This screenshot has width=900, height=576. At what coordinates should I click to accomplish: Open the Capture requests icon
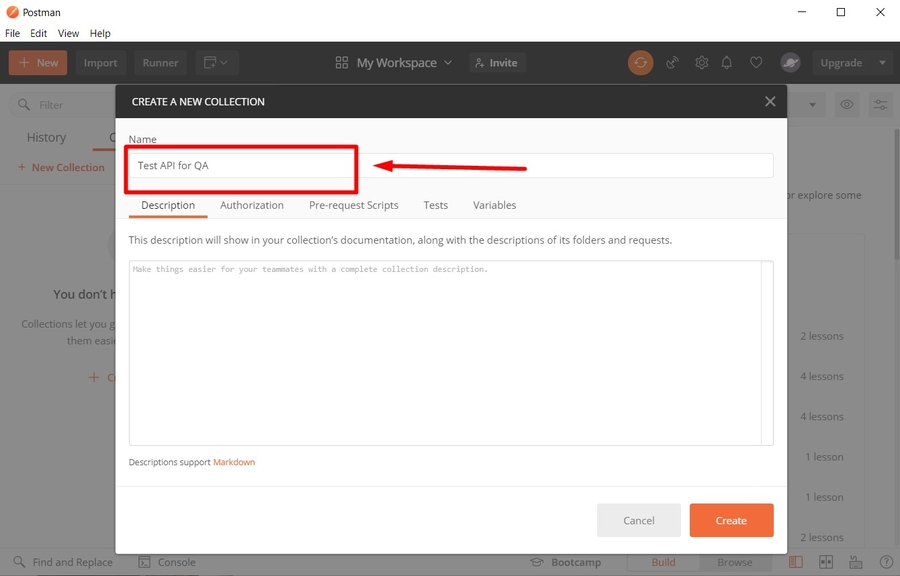[x=672, y=62]
